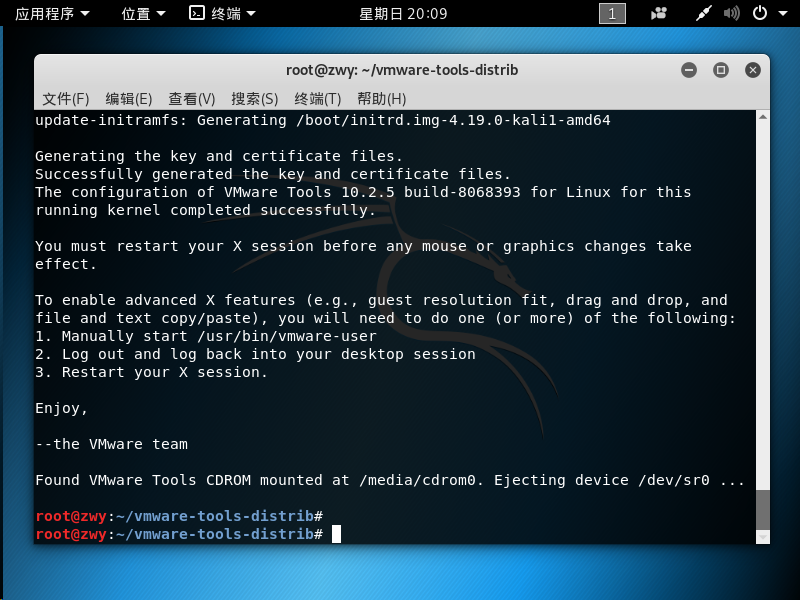This screenshot has height=600, width=800.
Task: Click the last prompt line with the cursor
Action: (188, 534)
